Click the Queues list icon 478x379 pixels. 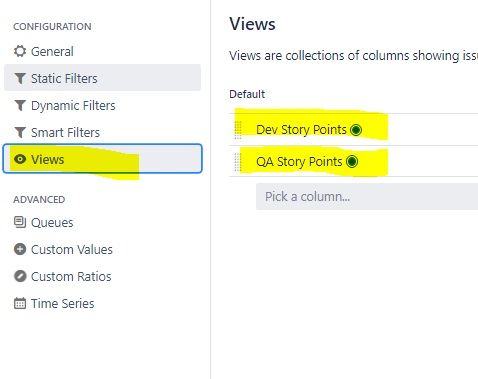click(x=20, y=222)
